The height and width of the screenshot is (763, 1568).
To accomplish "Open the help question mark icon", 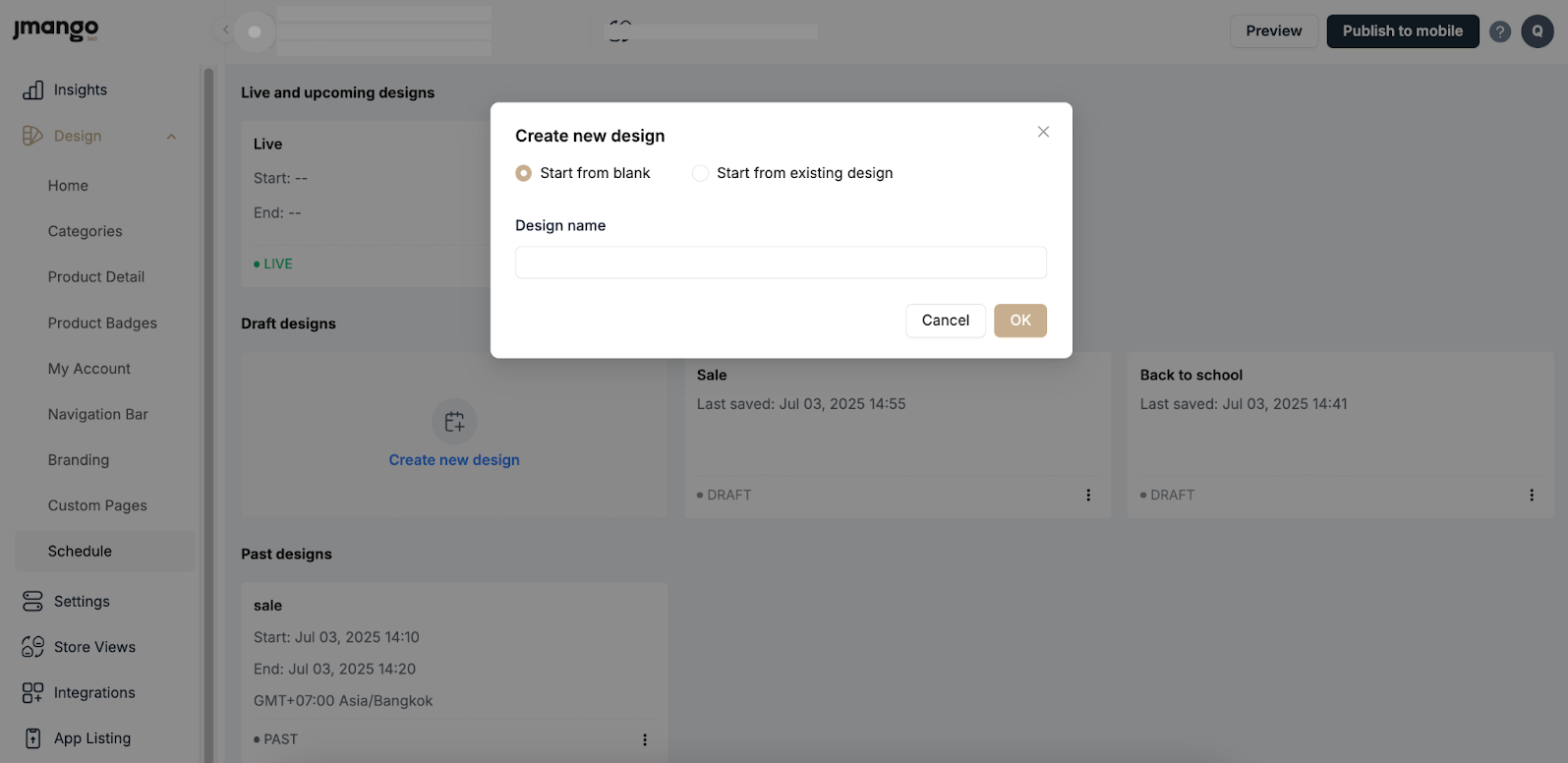I will (1499, 31).
